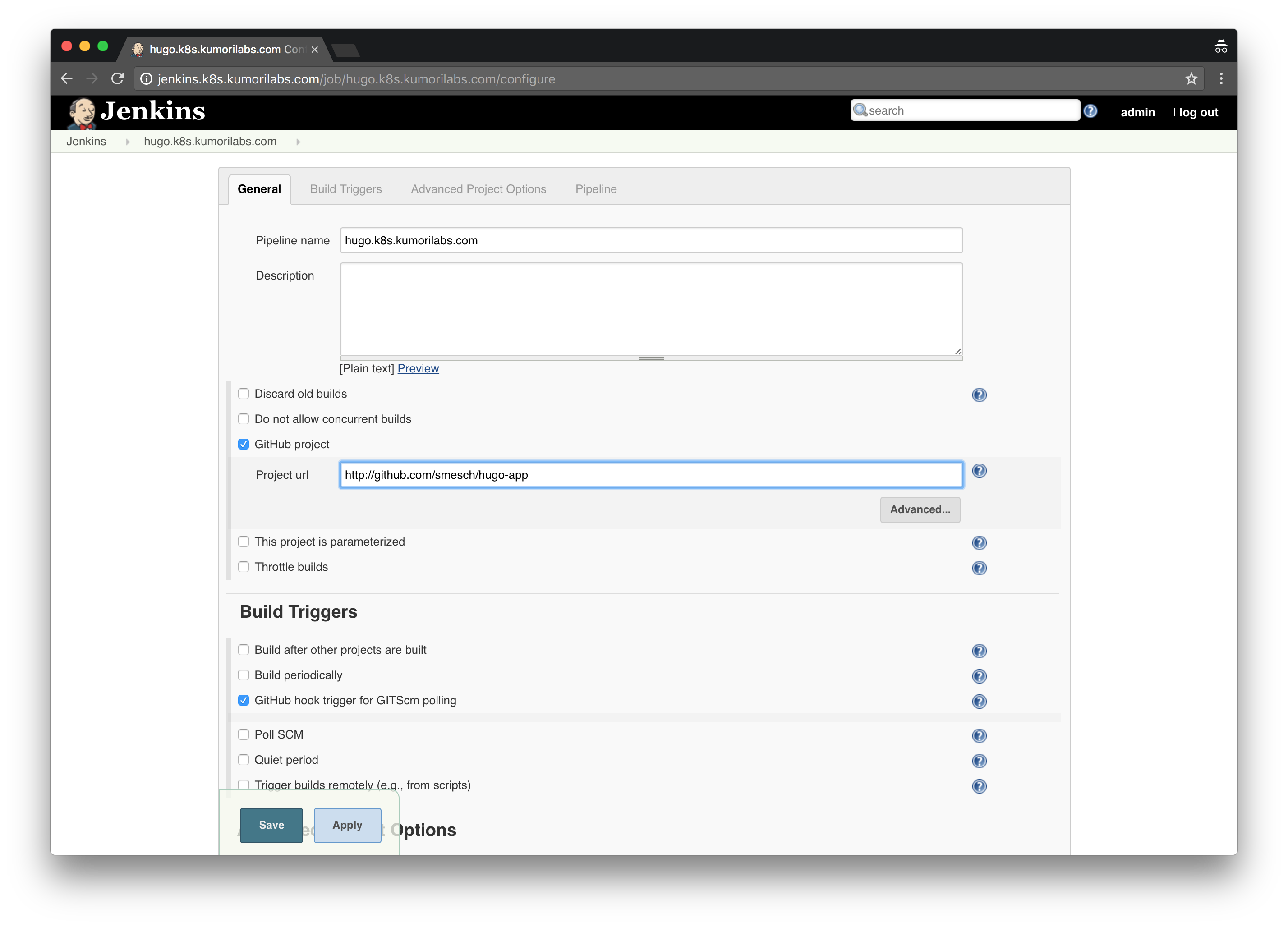Check Build after other projects are built
1288x927 pixels.
[x=244, y=650]
